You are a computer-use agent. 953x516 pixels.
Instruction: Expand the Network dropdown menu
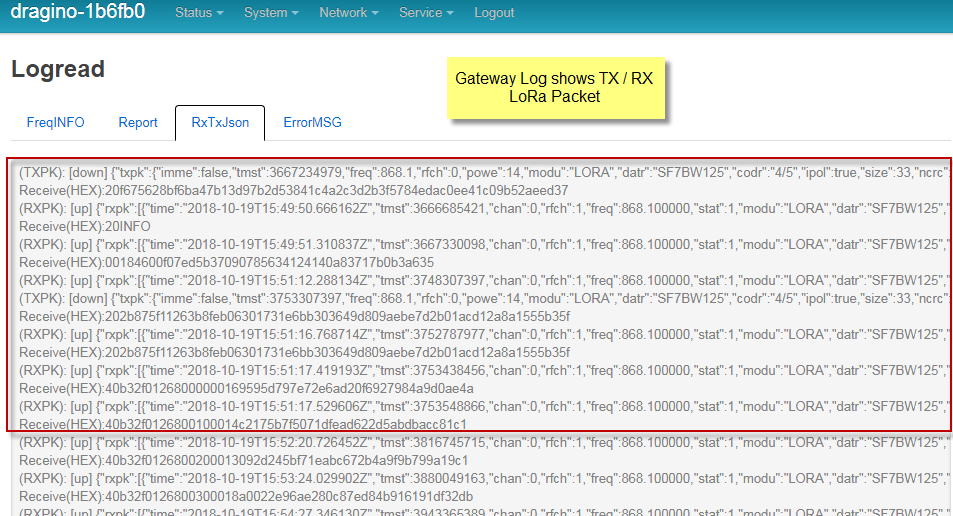(x=349, y=12)
